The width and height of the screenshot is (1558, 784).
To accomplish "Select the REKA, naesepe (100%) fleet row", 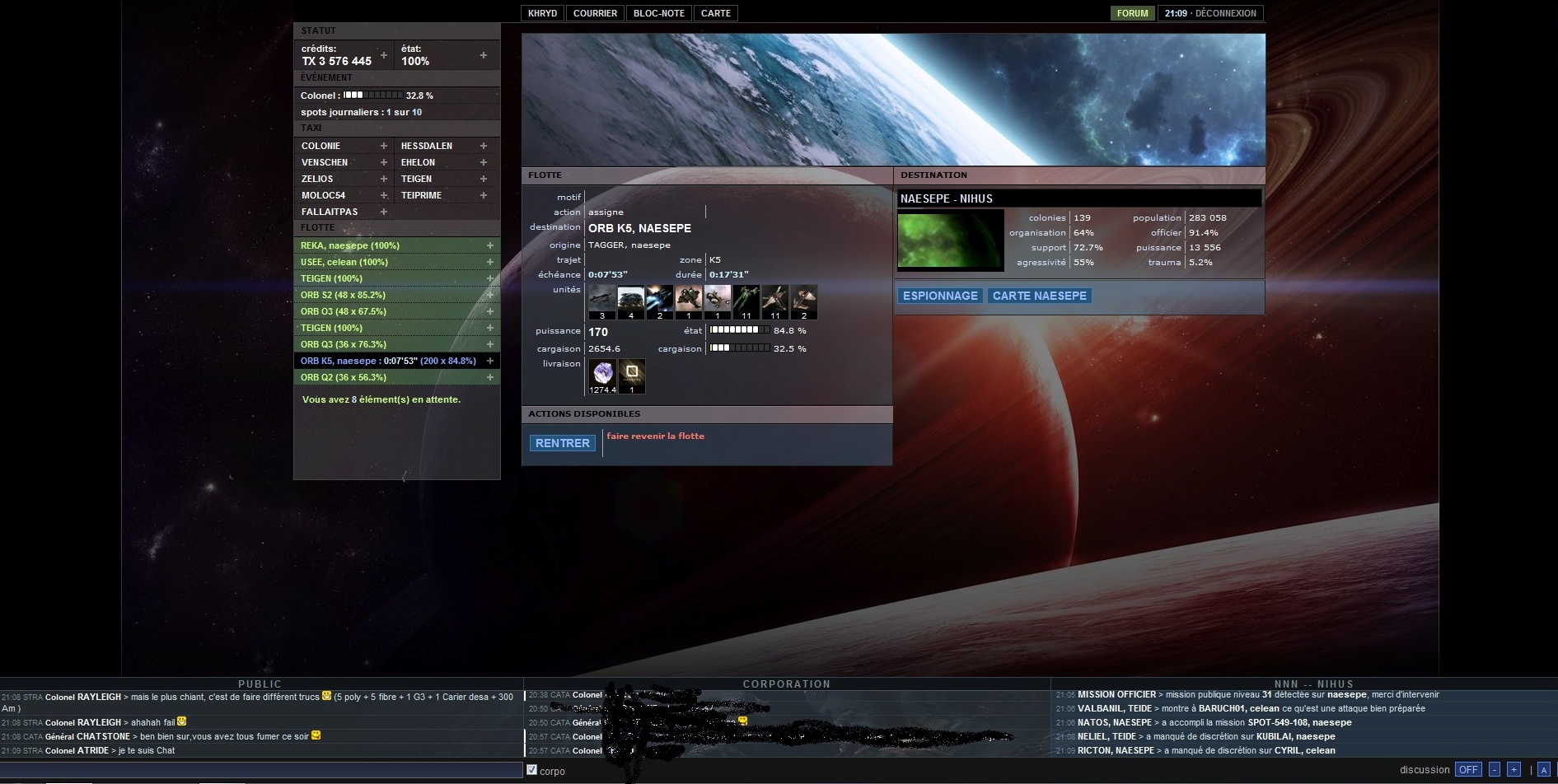I will click(397, 245).
